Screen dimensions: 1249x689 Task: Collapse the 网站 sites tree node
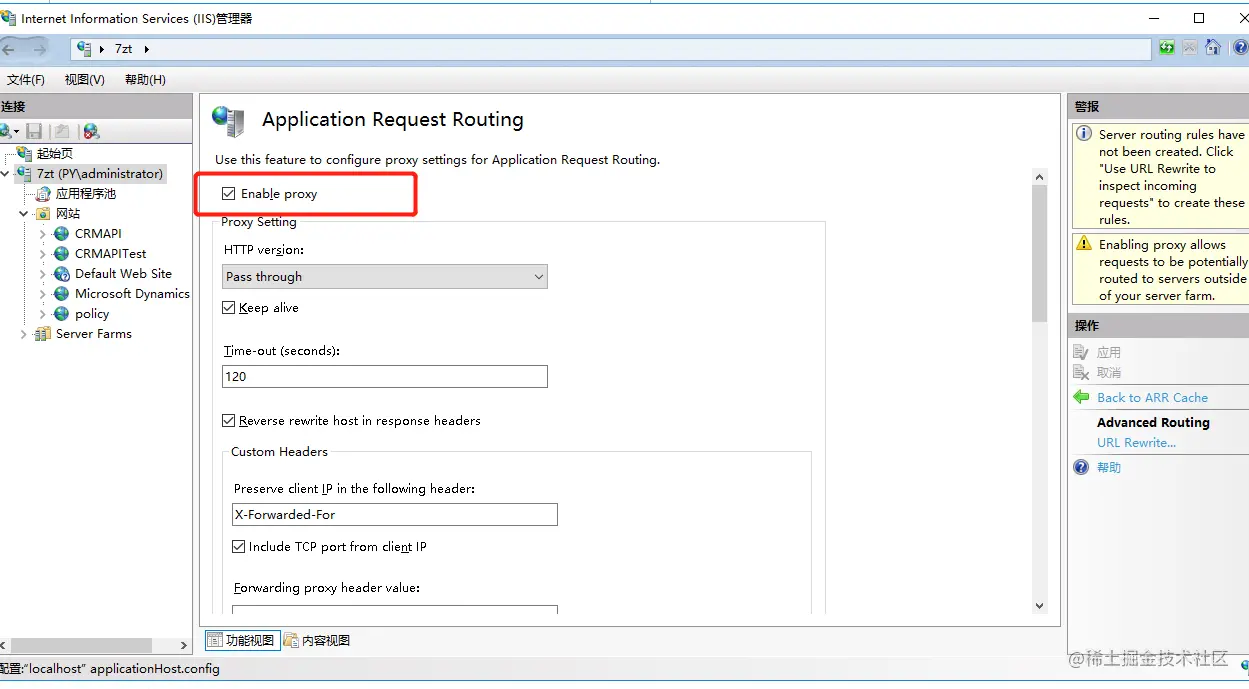coord(24,213)
